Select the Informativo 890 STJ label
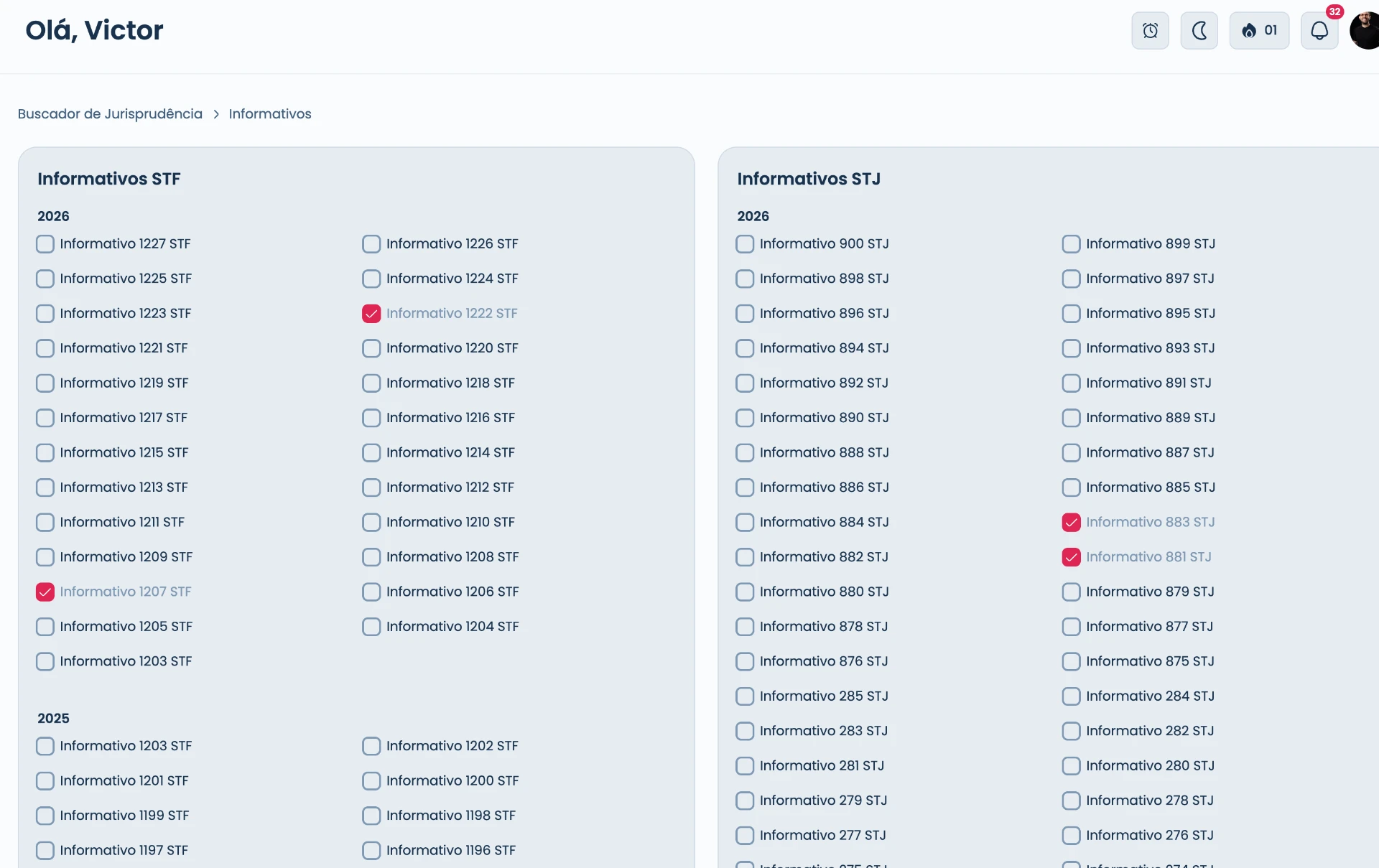 825,418
